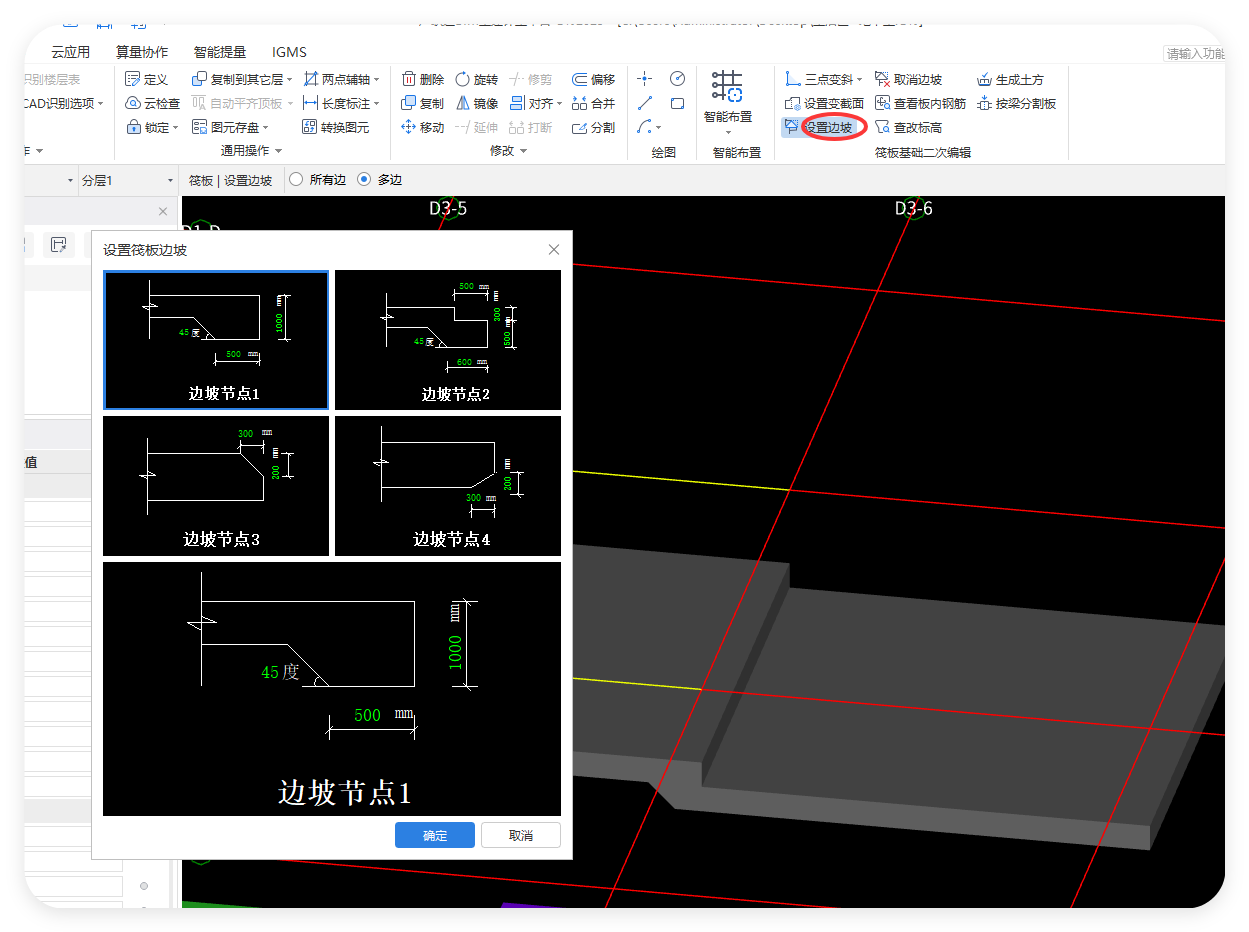Select the 偏移 offset tool

[x=594, y=79]
